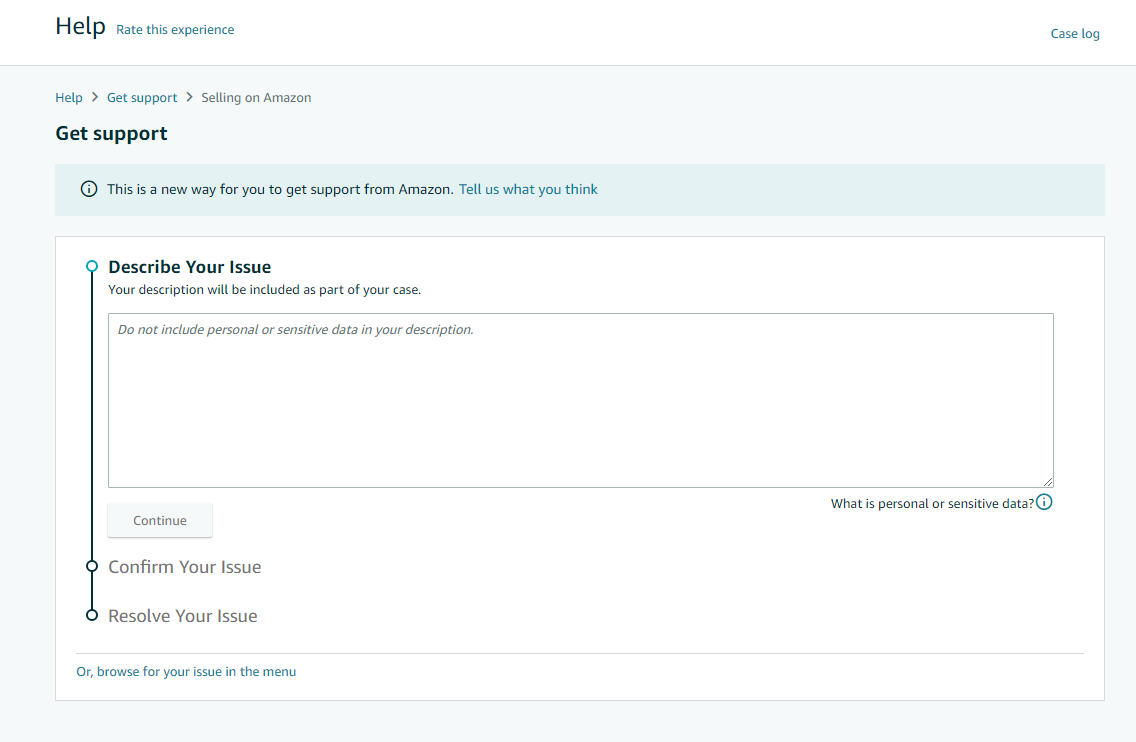The width and height of the screenshot is (1136, 742).
Task: Select the Resolve Your Issue step circle
Action: point(92,615)
